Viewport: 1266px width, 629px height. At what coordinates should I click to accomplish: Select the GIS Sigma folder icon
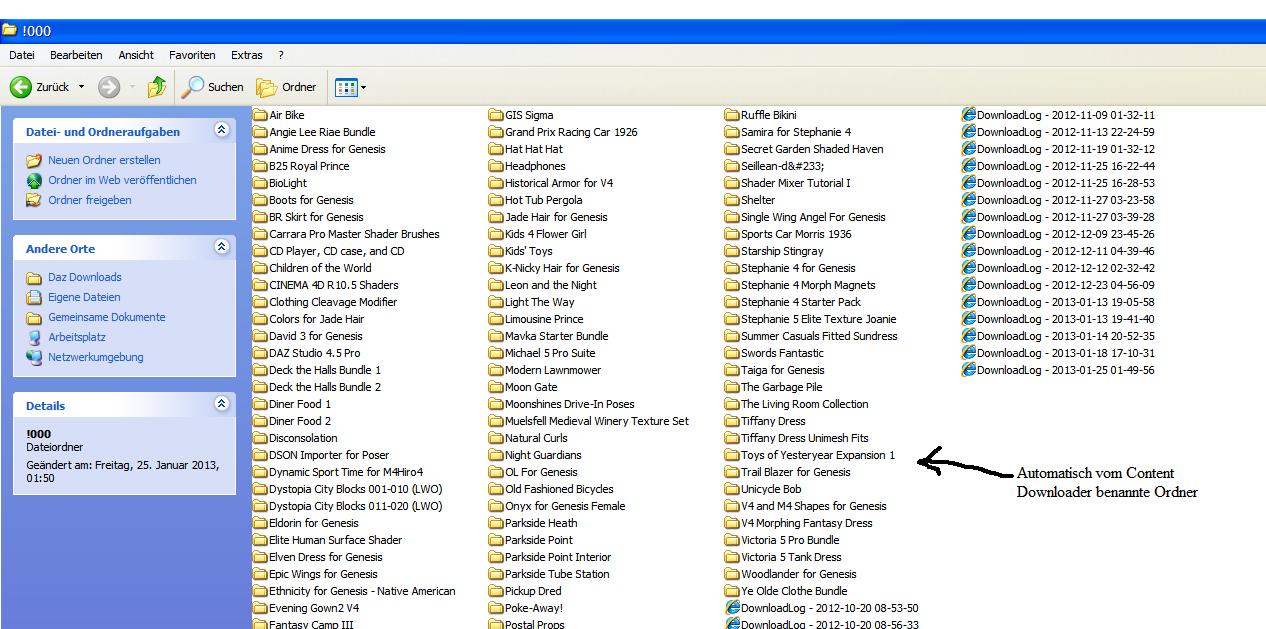coord(496,115)
